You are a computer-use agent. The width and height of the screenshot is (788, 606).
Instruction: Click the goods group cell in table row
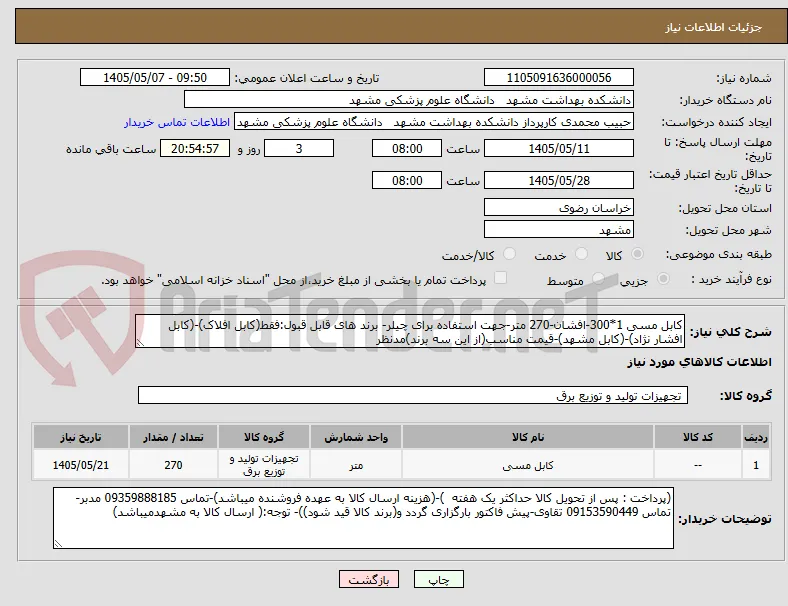point(264,465)
